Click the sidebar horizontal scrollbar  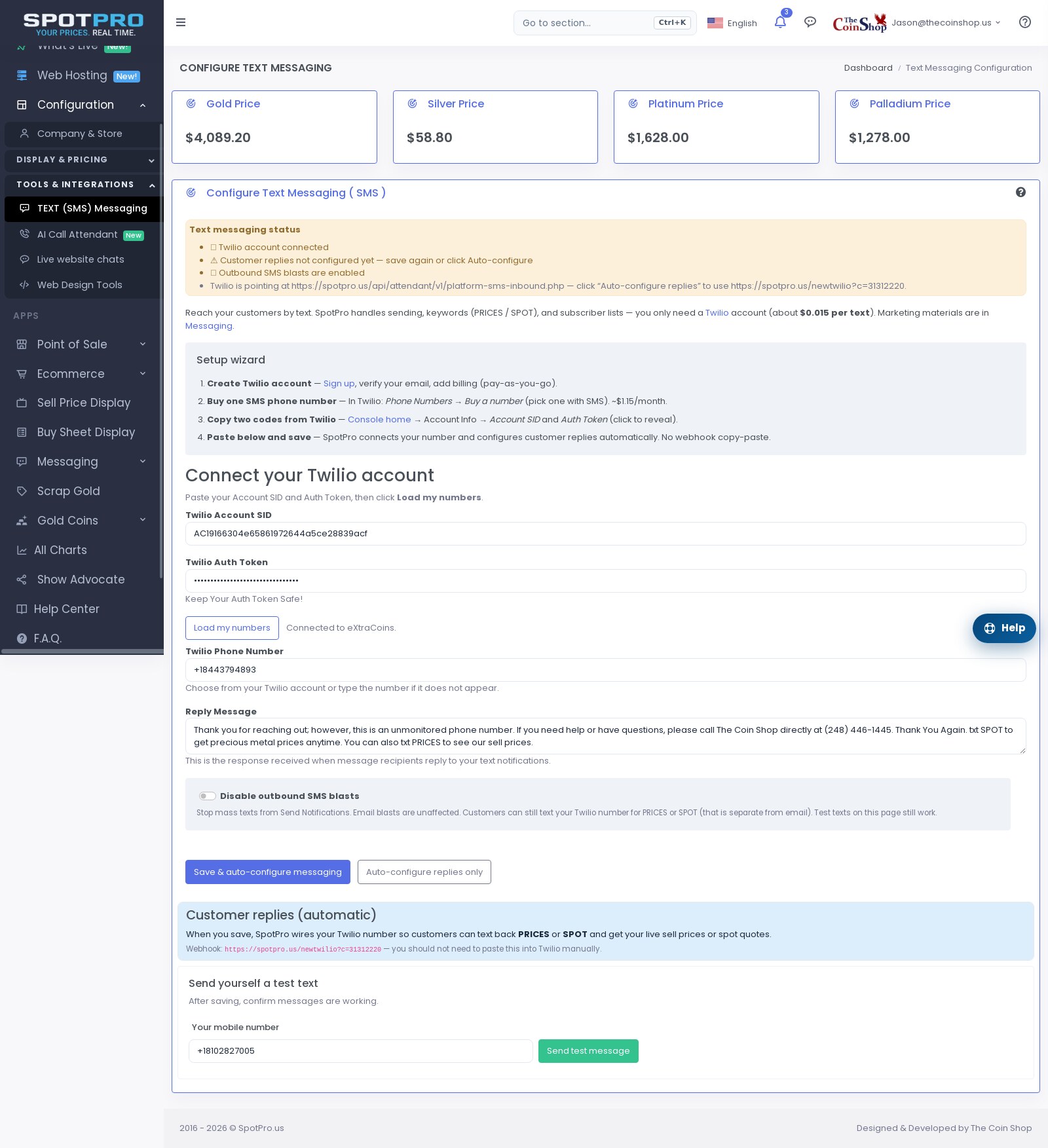click(82, 652)
